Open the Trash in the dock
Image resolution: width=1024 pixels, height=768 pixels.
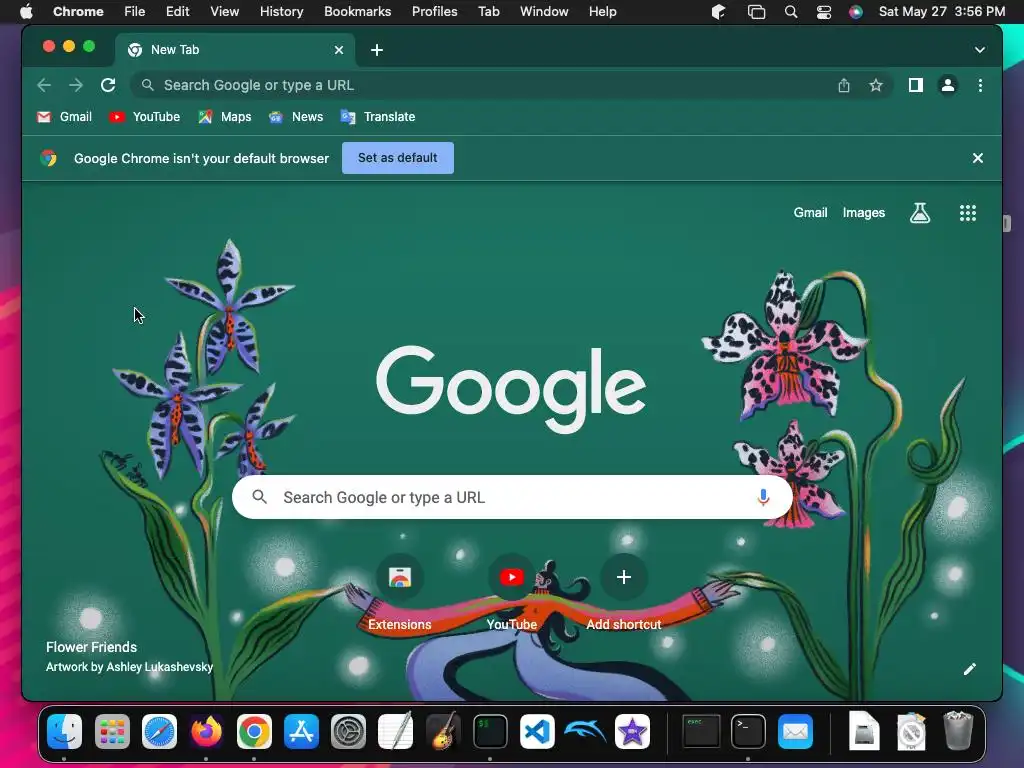(x=958, y=731)
